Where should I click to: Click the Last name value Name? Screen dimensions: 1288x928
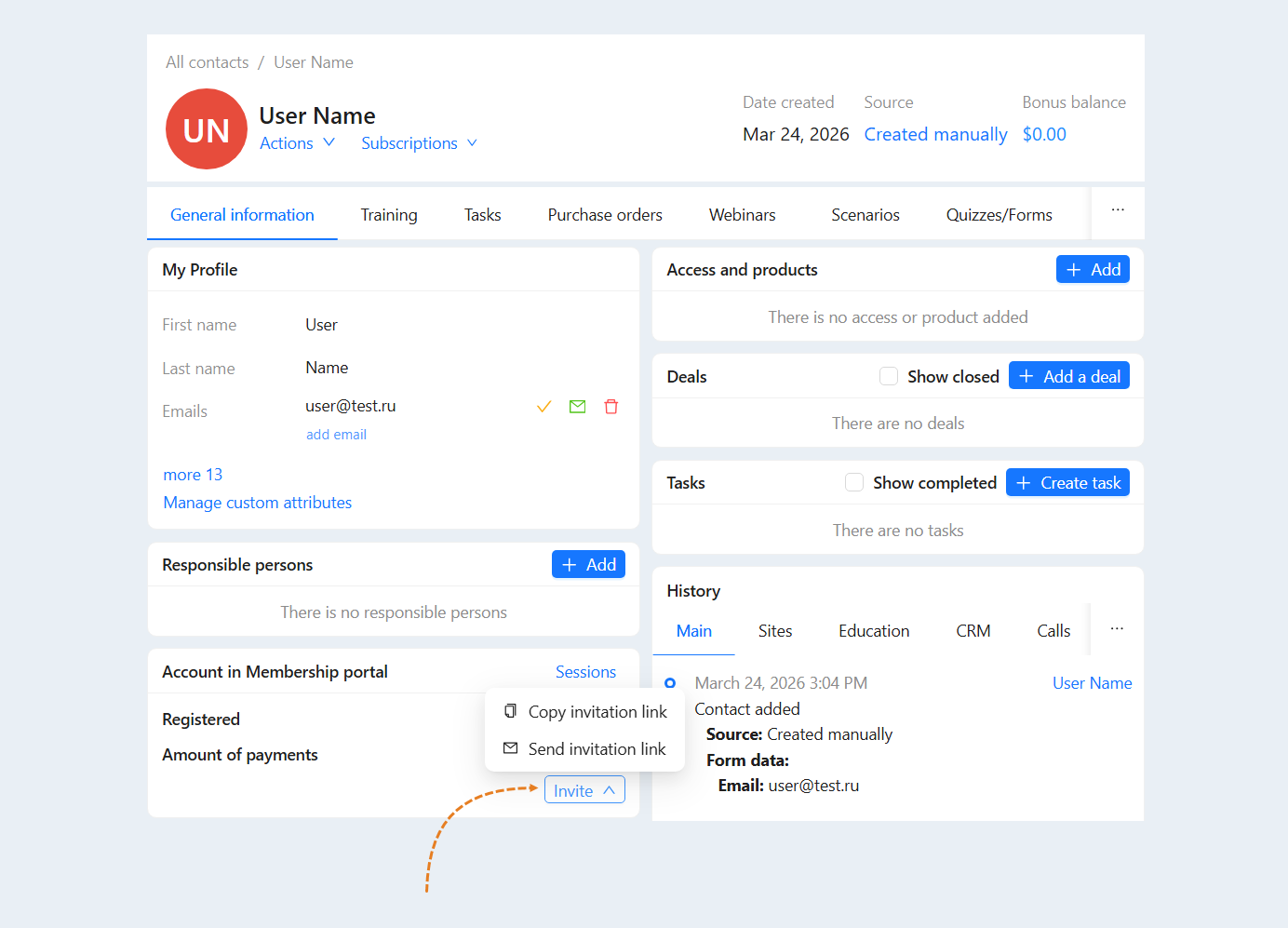pyautogui.click(x=327, y=368)
